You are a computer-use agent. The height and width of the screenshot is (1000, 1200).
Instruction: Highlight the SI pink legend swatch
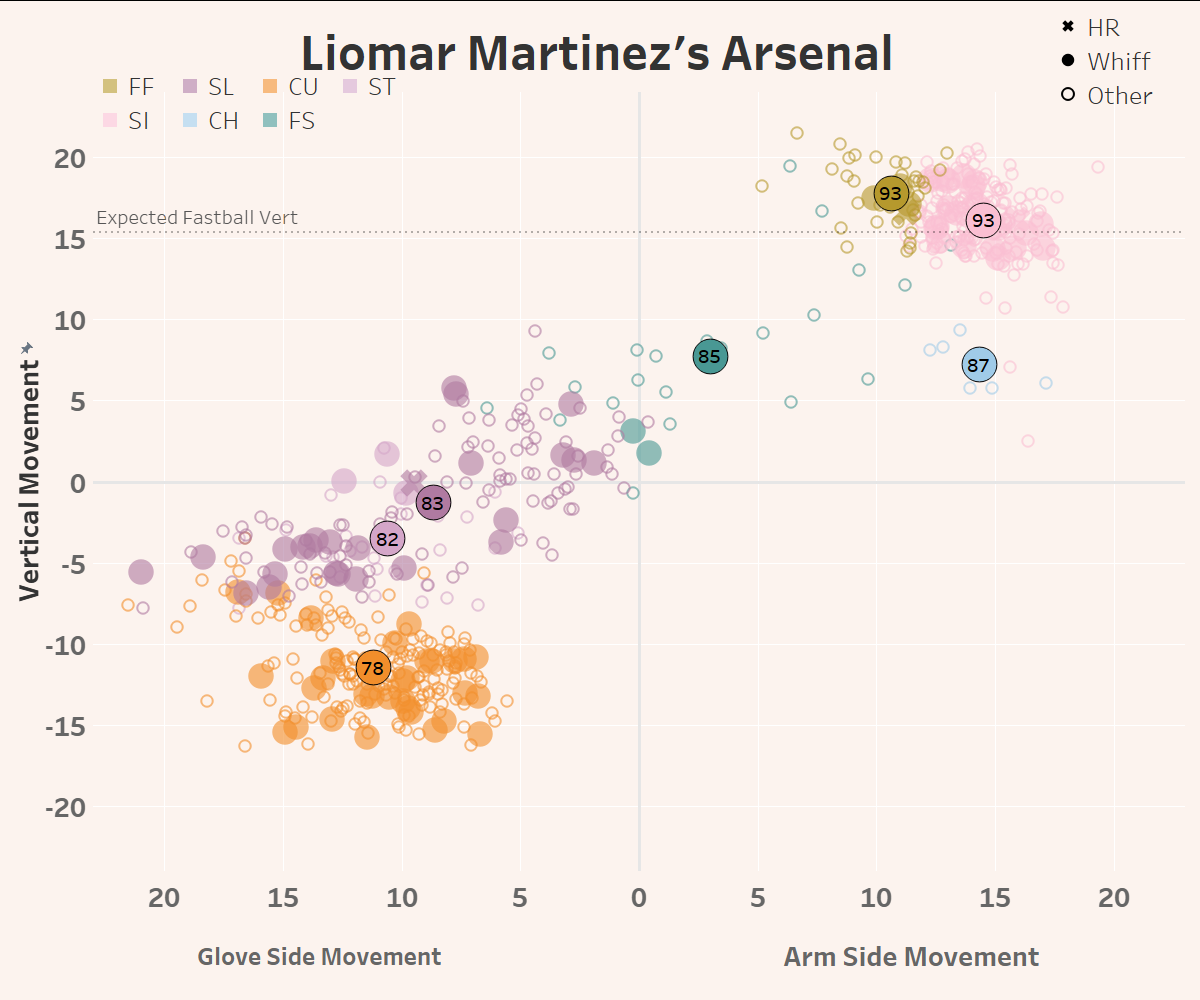click(110, 121)
